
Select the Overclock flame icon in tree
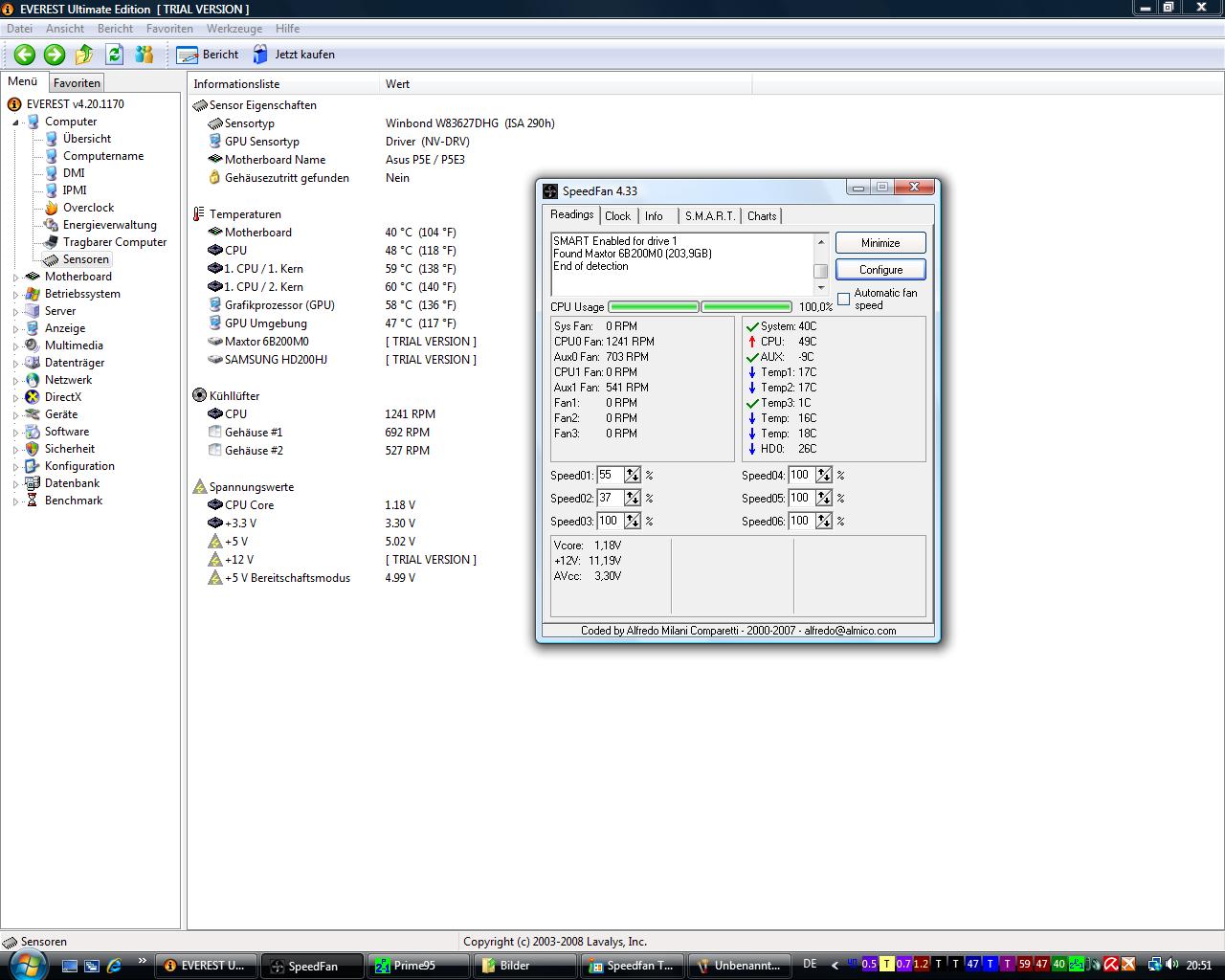point(51,208)
